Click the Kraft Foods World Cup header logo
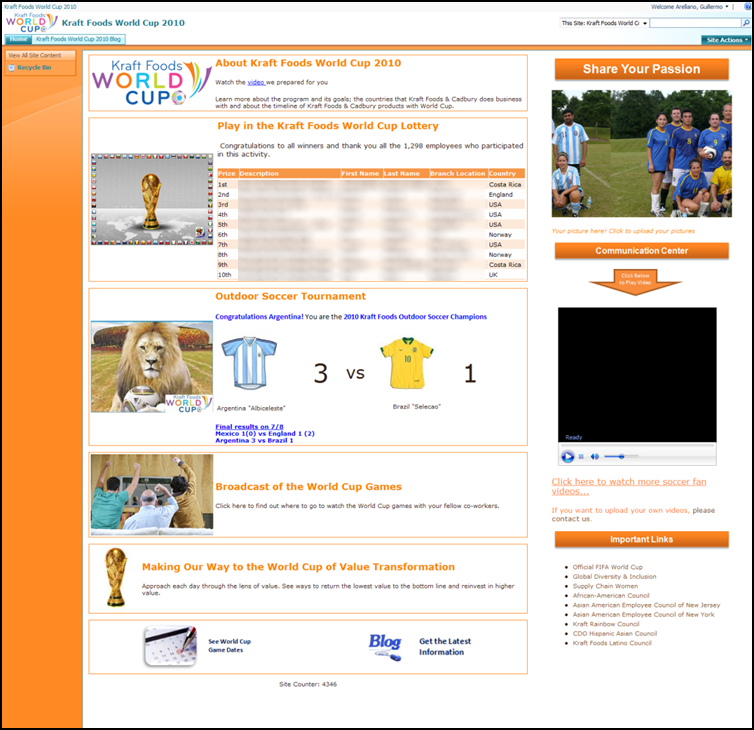This screenshot has width=754, height=730. 31,23
